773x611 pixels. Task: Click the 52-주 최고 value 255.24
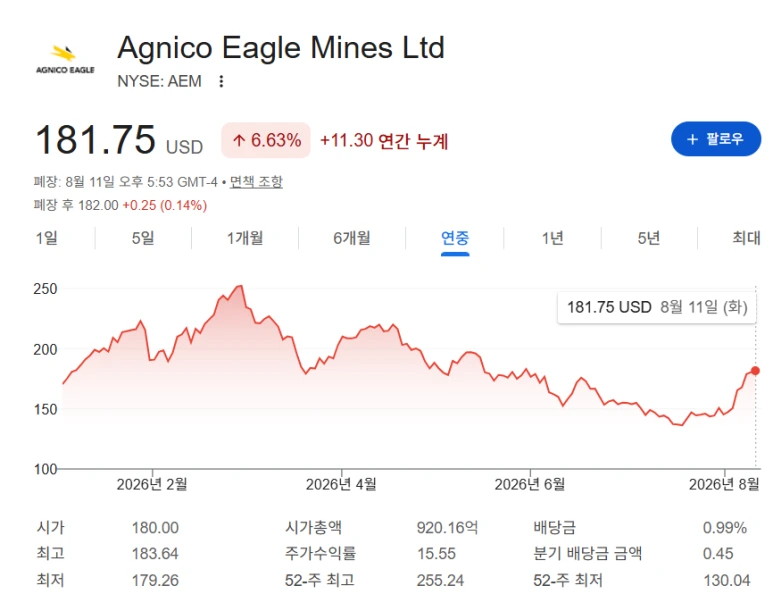click(440, 580)
